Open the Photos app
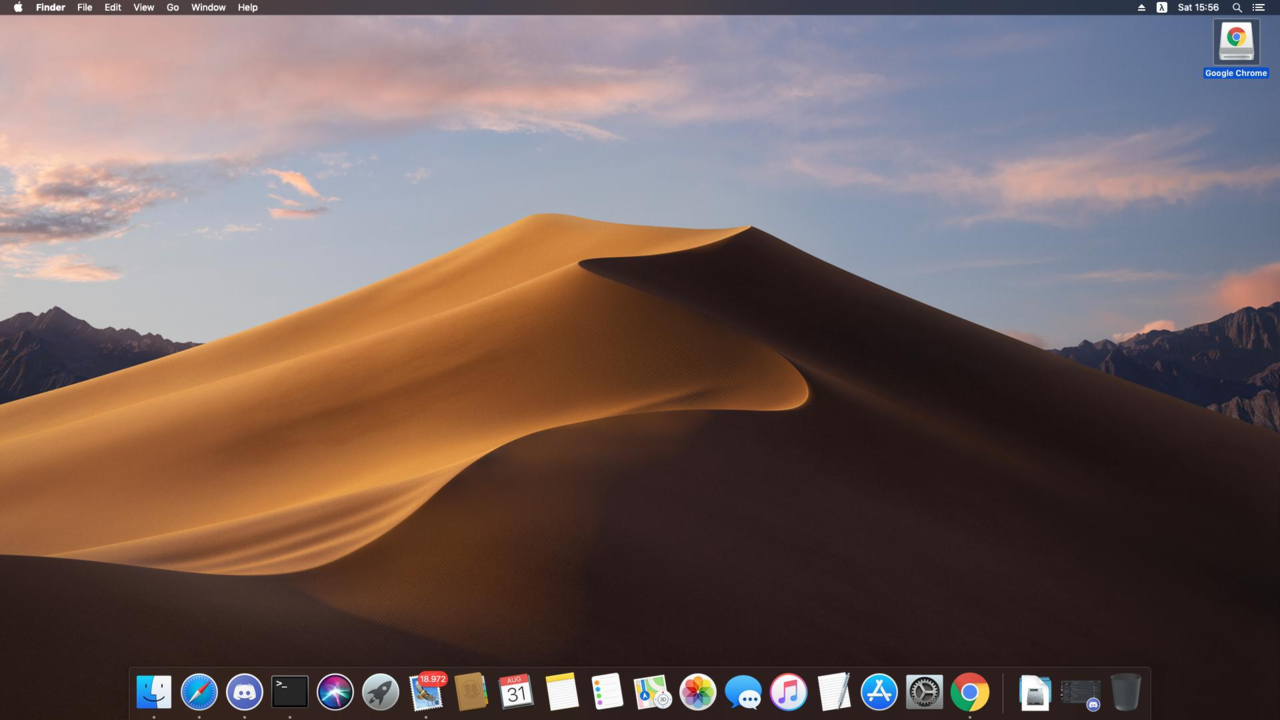This screenshot has width=1280, height=720. [698, 692]
